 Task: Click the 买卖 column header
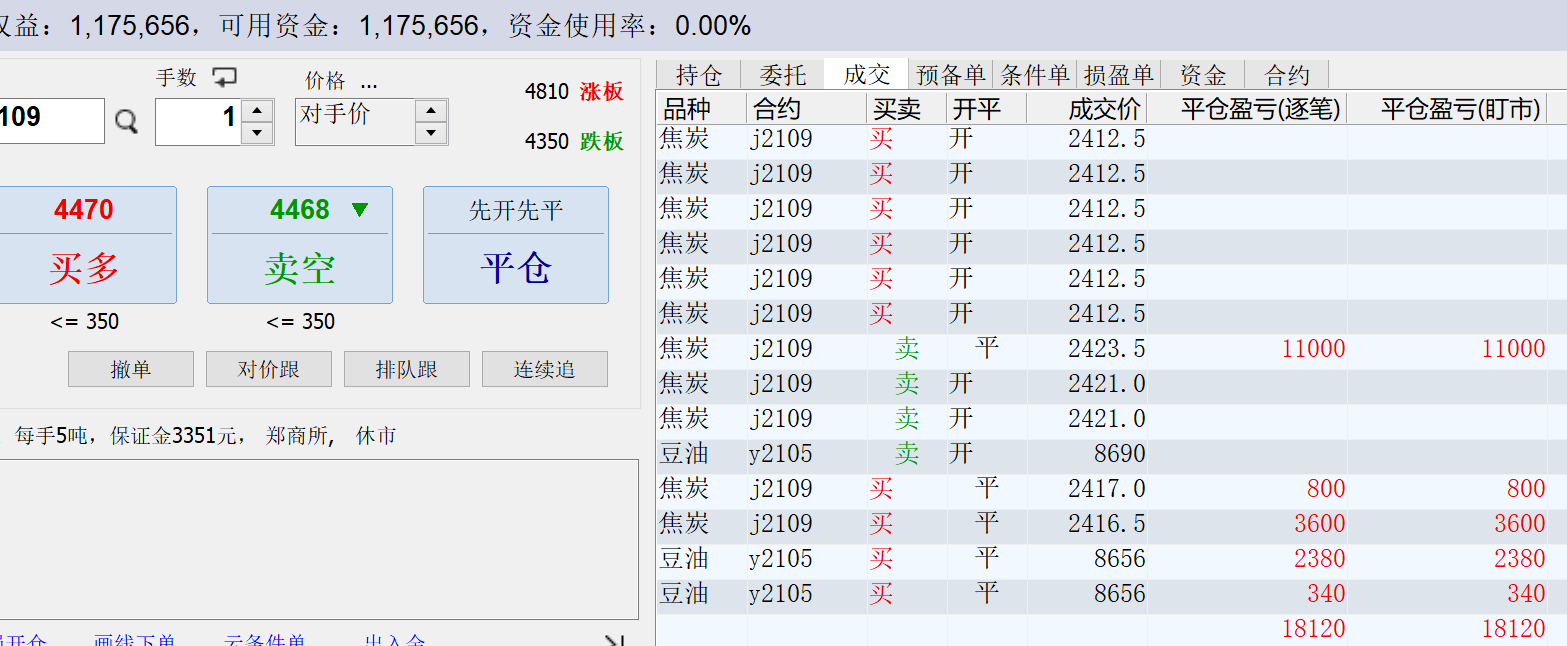(907, 109)
